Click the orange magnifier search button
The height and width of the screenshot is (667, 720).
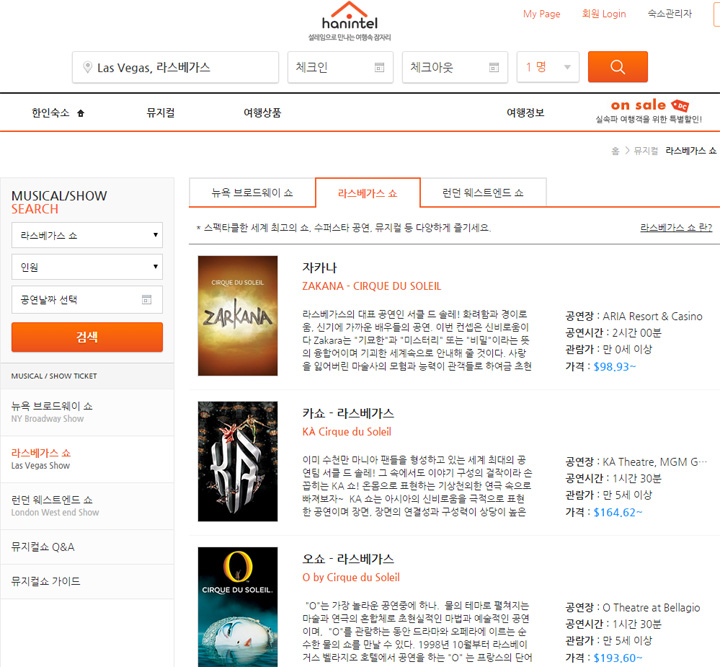[x=618, y=67]
